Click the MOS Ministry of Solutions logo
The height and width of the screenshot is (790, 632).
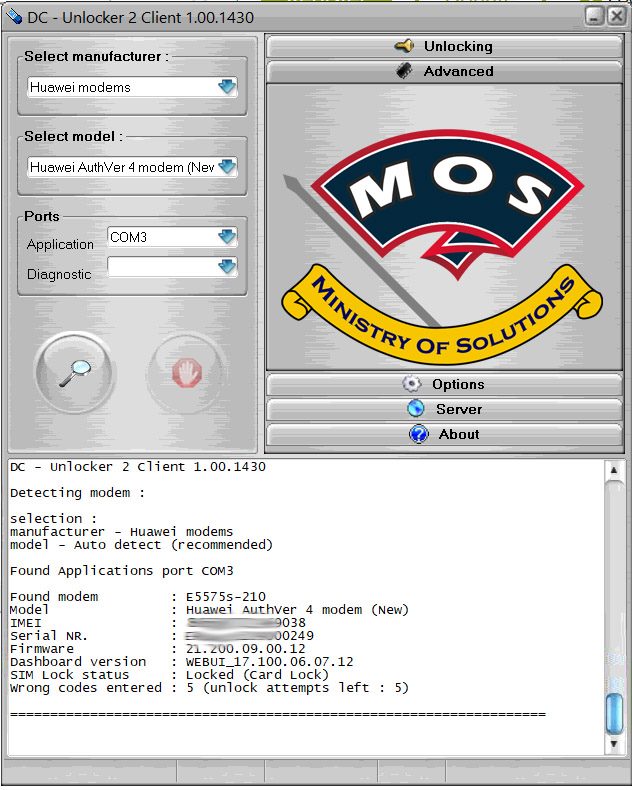(x=443, y=247)
